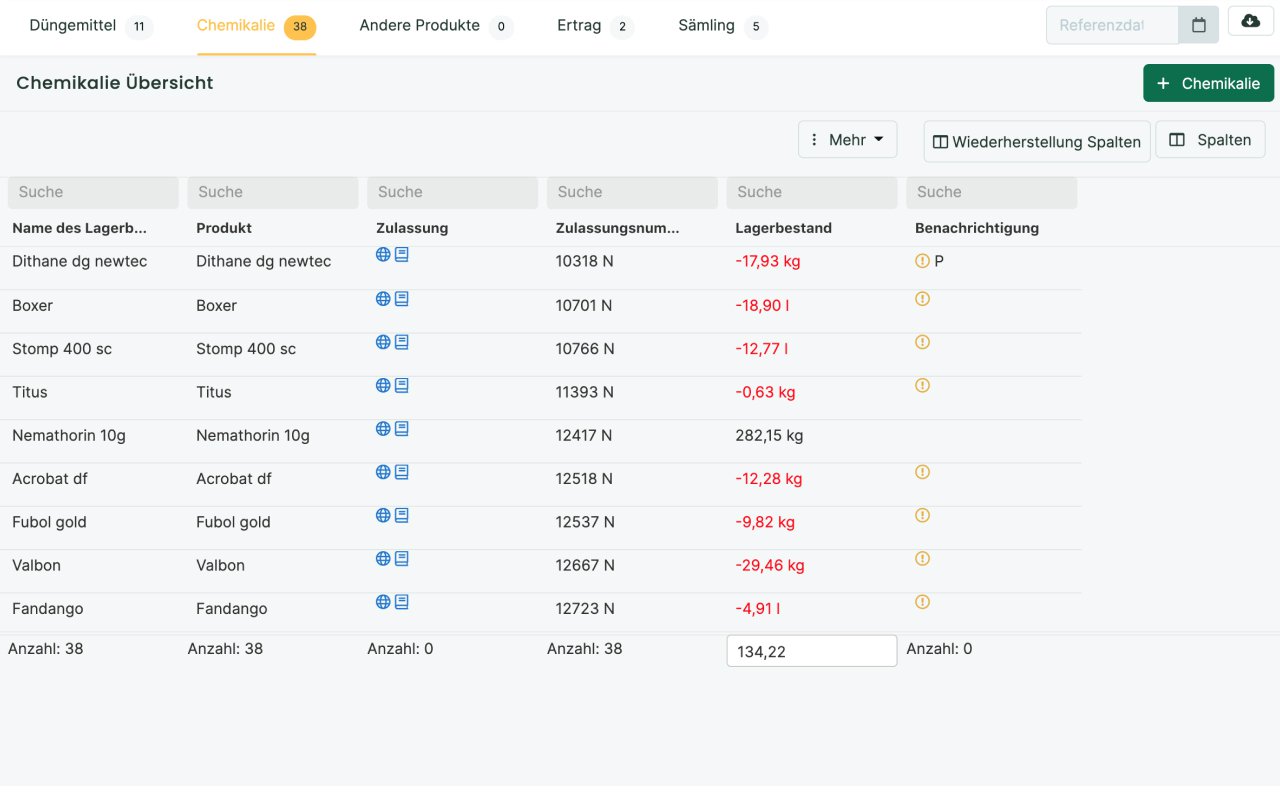Focus search field above Produkt column
This screenshot has width=1280, height=800.
(273, 192)
